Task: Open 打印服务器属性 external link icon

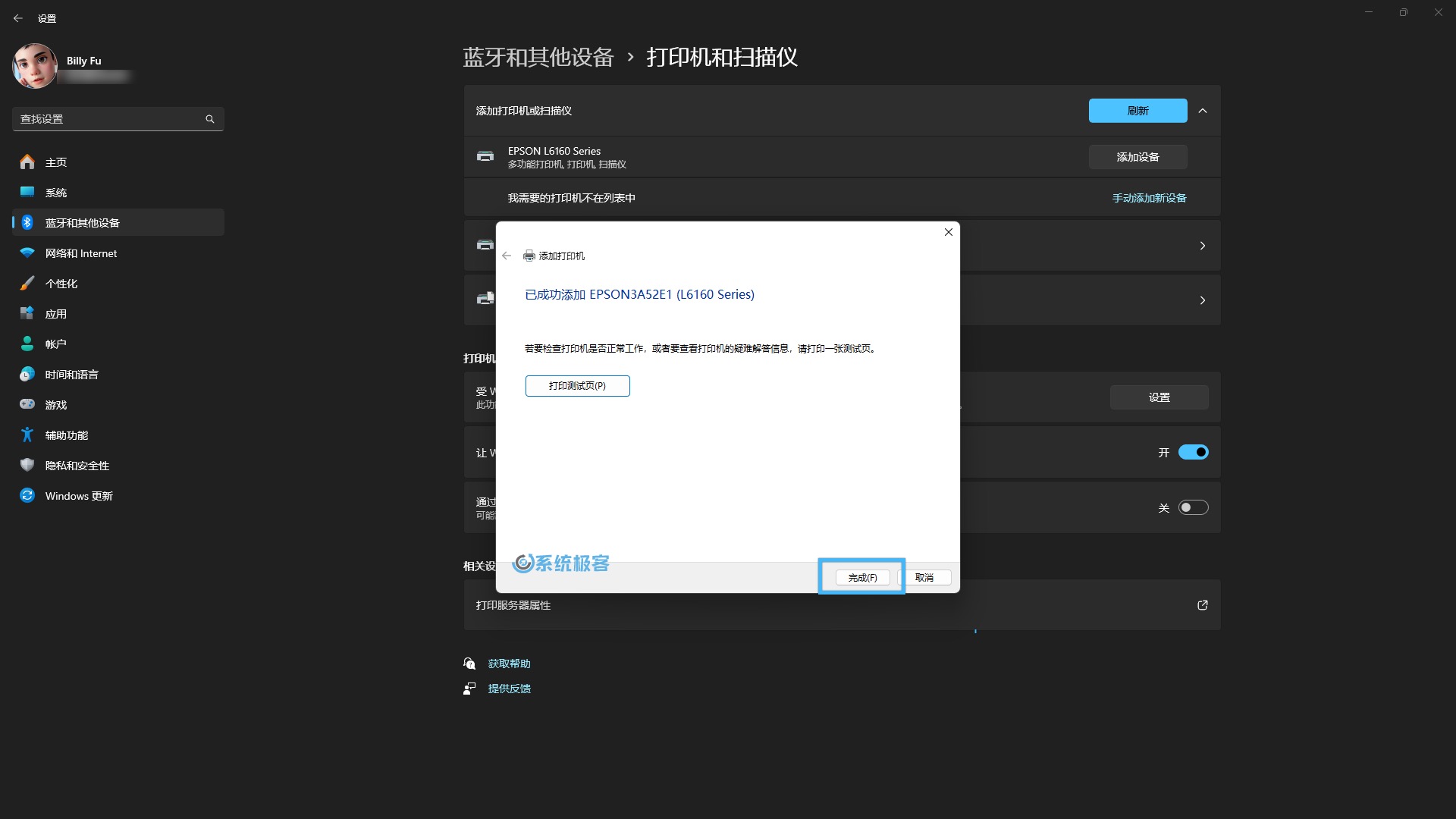Action: (x=1203, y=605)
